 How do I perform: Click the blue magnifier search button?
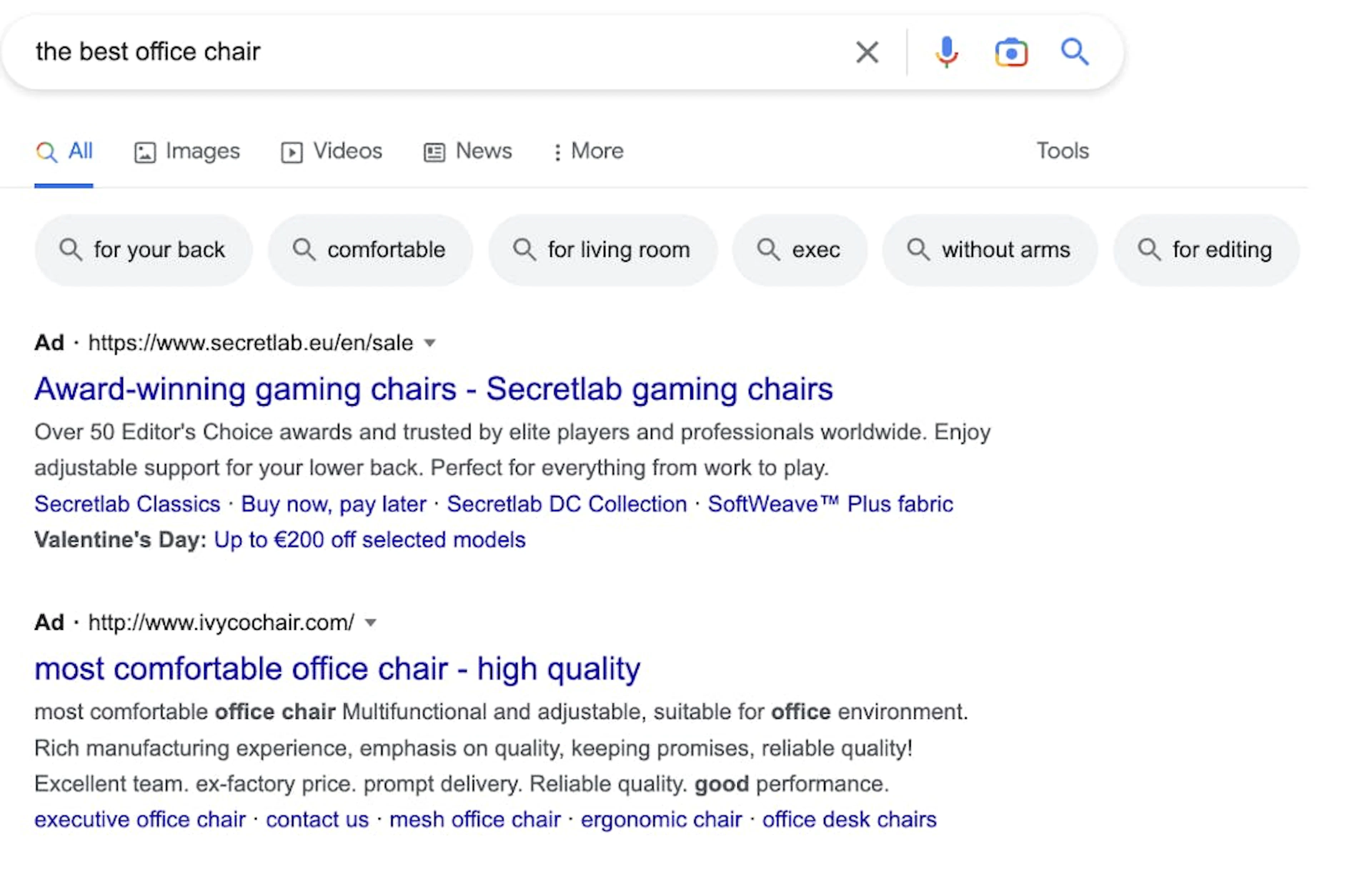(x=1075, y=52)
